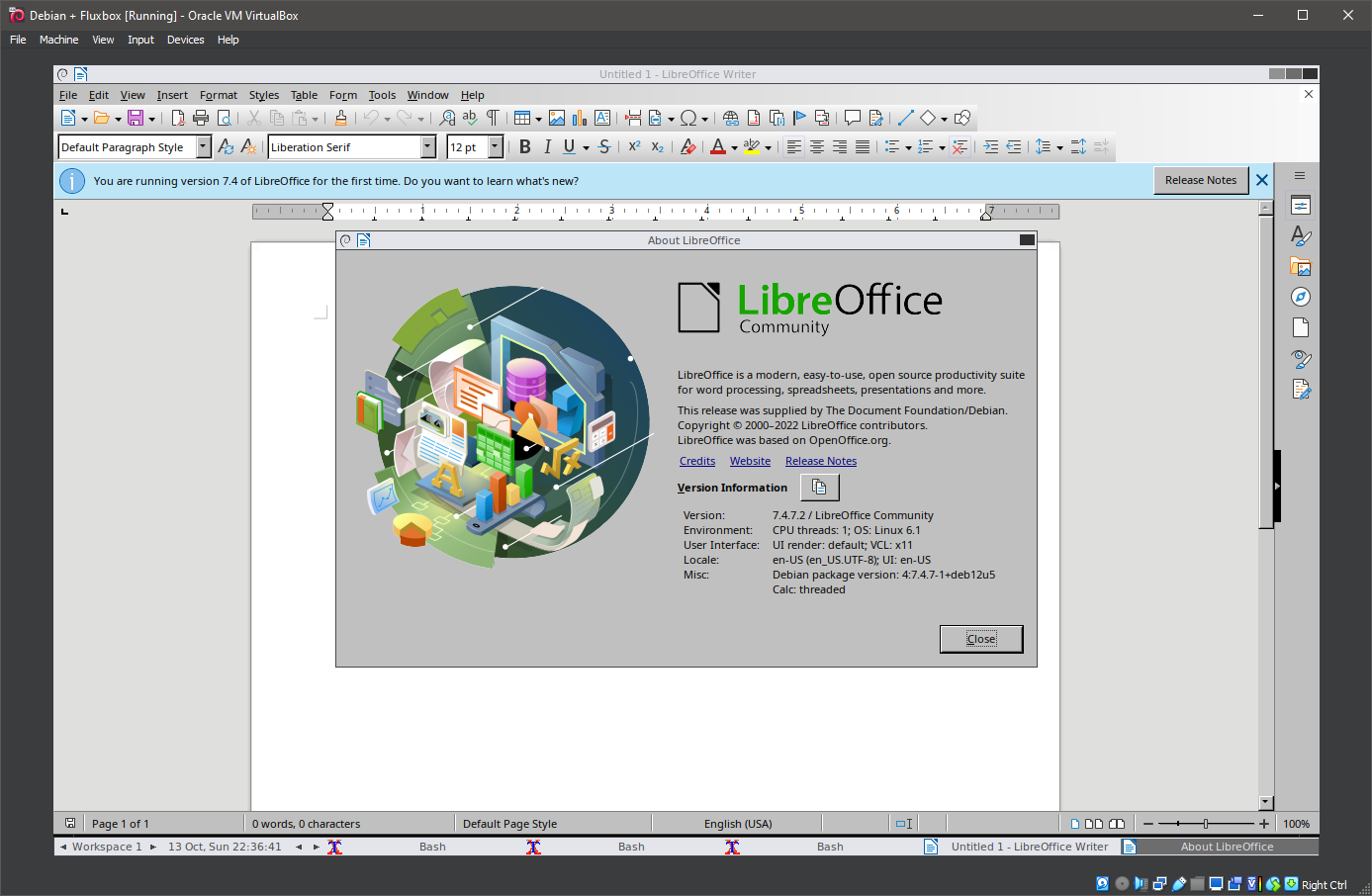Click the Close button in About dialog

coord(980,639)
